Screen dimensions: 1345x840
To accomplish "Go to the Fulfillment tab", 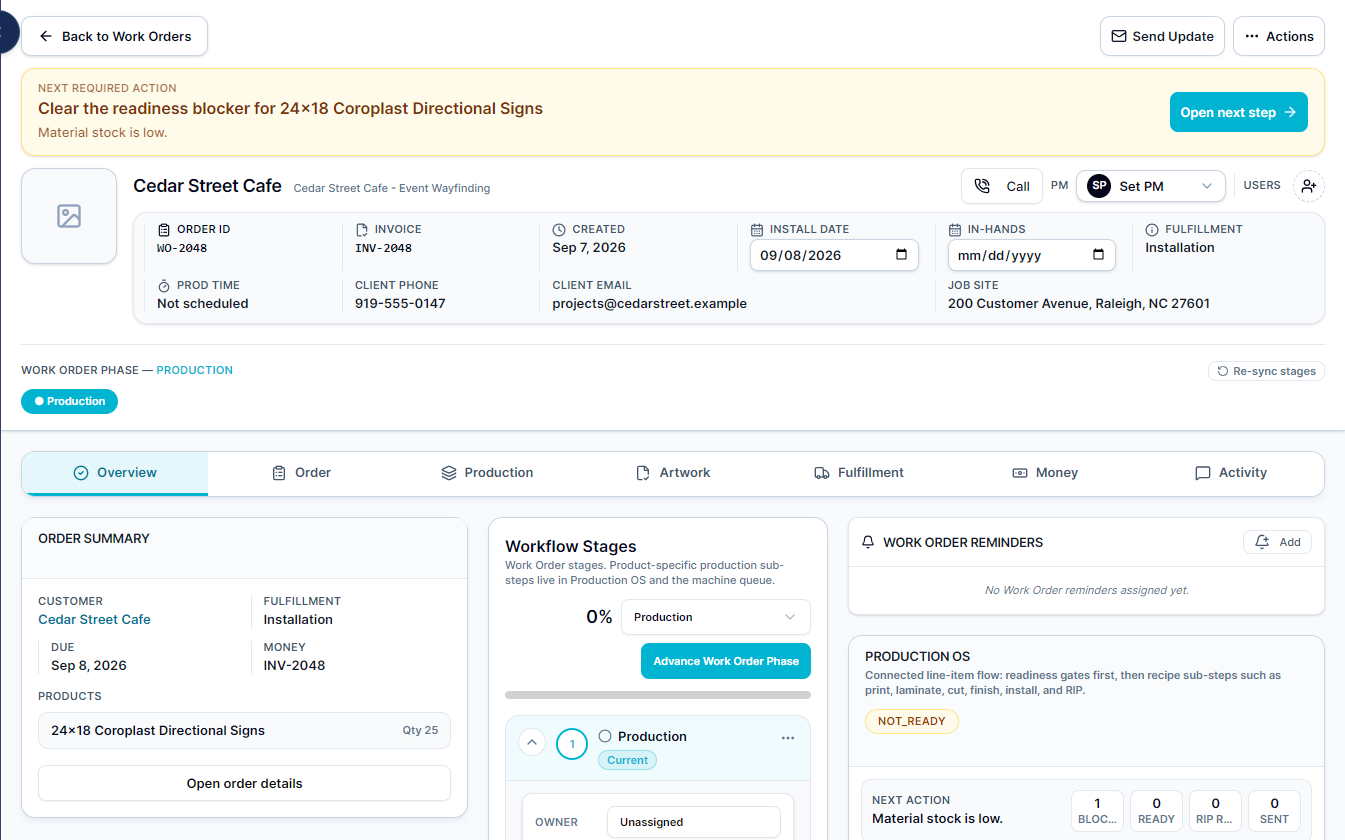I will (859, 473).
